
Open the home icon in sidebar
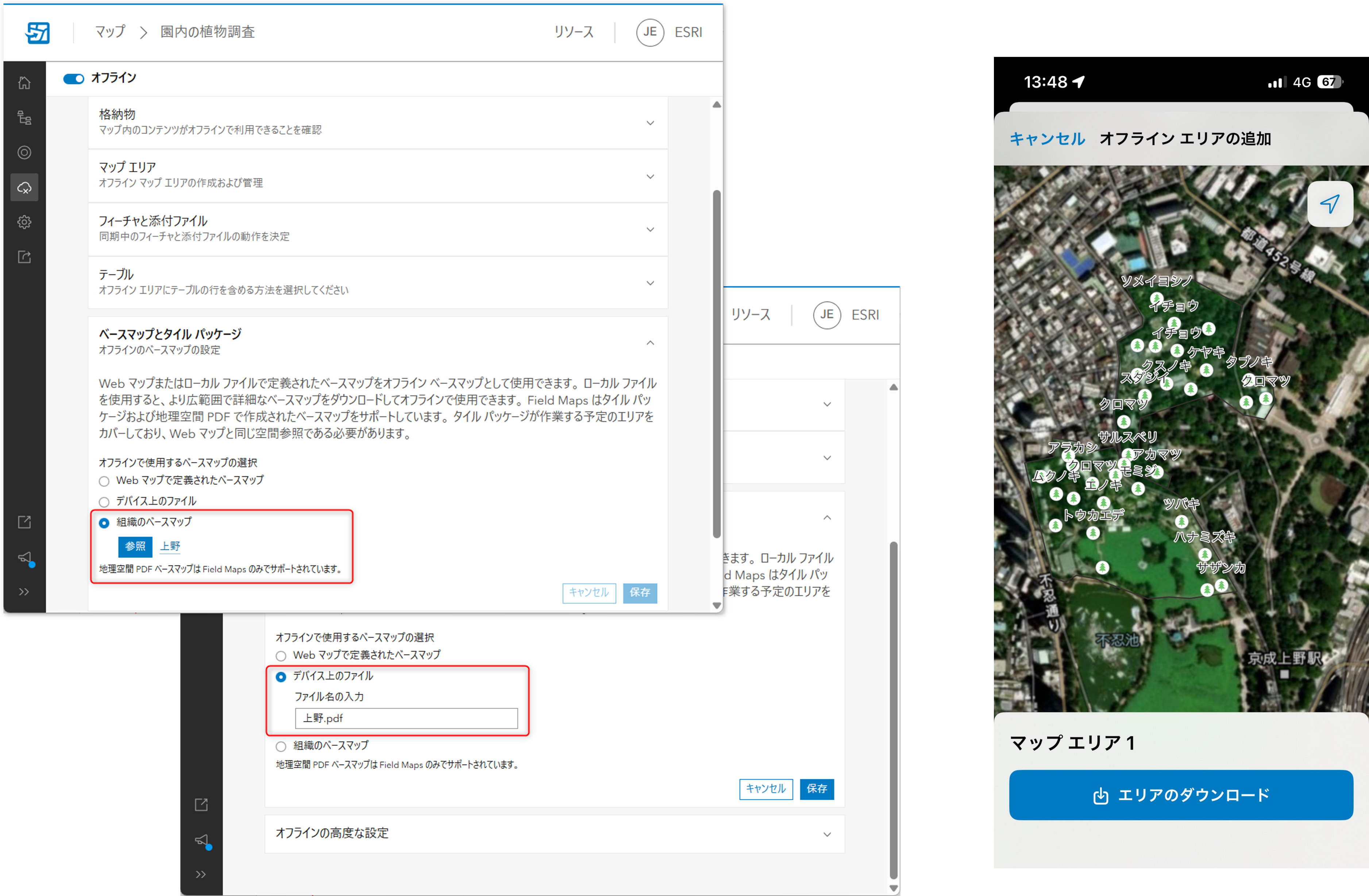[x=24, y=83]
